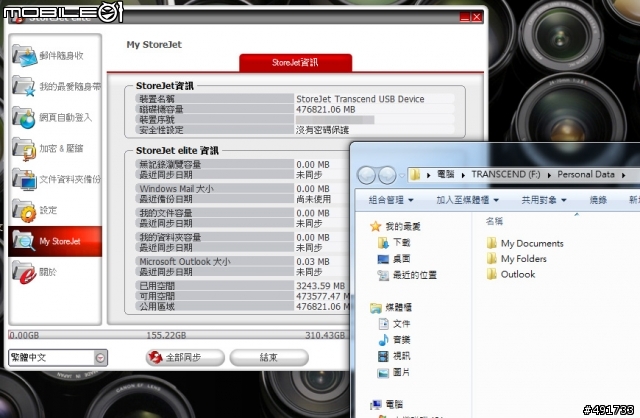Expand the arrow after Personal Data breadcrumb

click(x=624, y=175)
